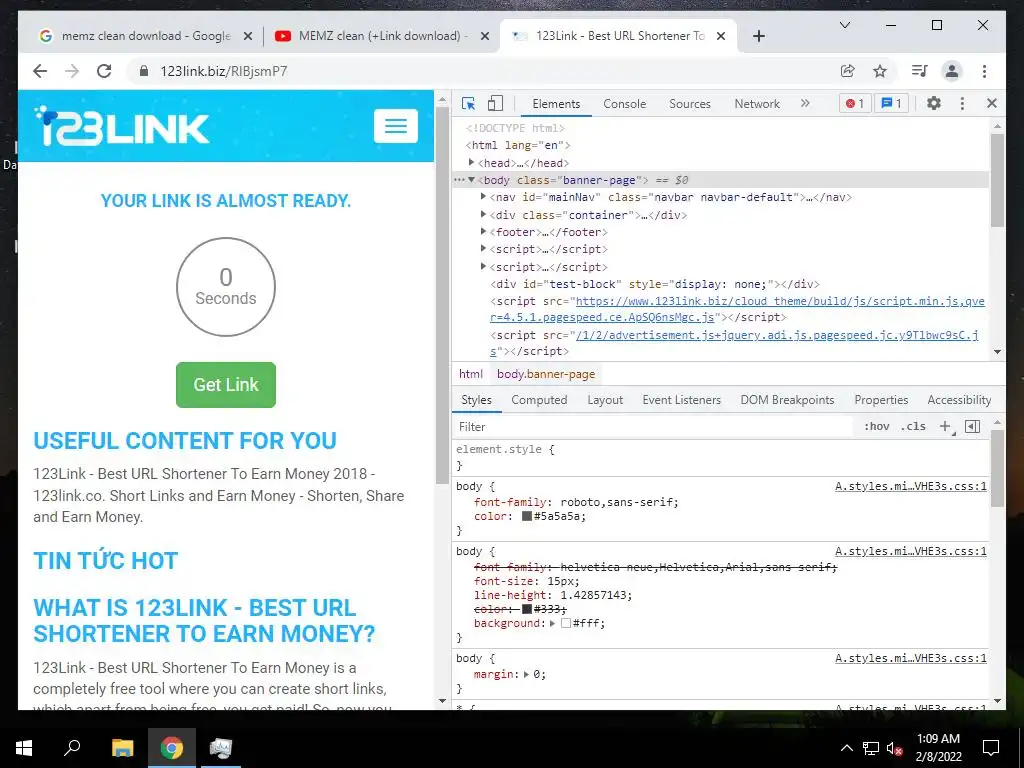Select body.banner-page in the breadcrumb
The width and height of the screenshot is (1024, 768).
pyautogui.click(x=546, y=374)
